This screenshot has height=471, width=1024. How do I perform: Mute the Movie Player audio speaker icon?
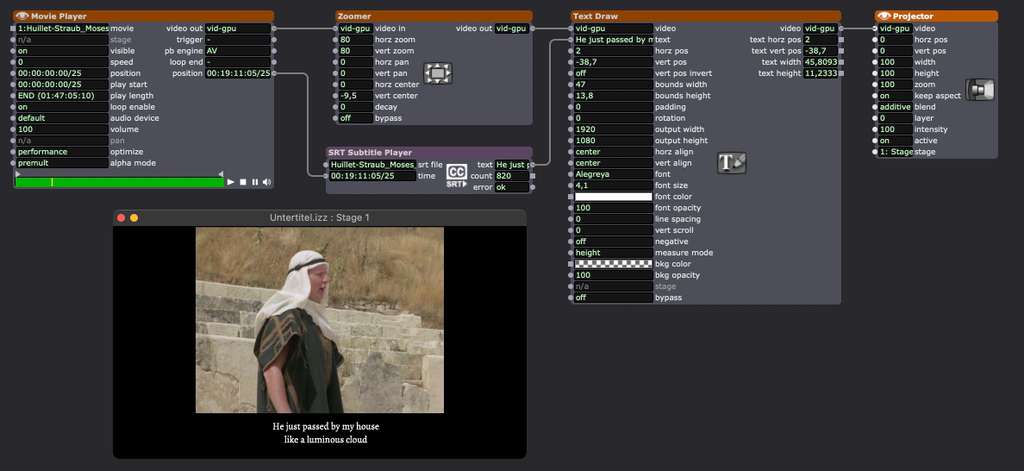pos(265,182)
